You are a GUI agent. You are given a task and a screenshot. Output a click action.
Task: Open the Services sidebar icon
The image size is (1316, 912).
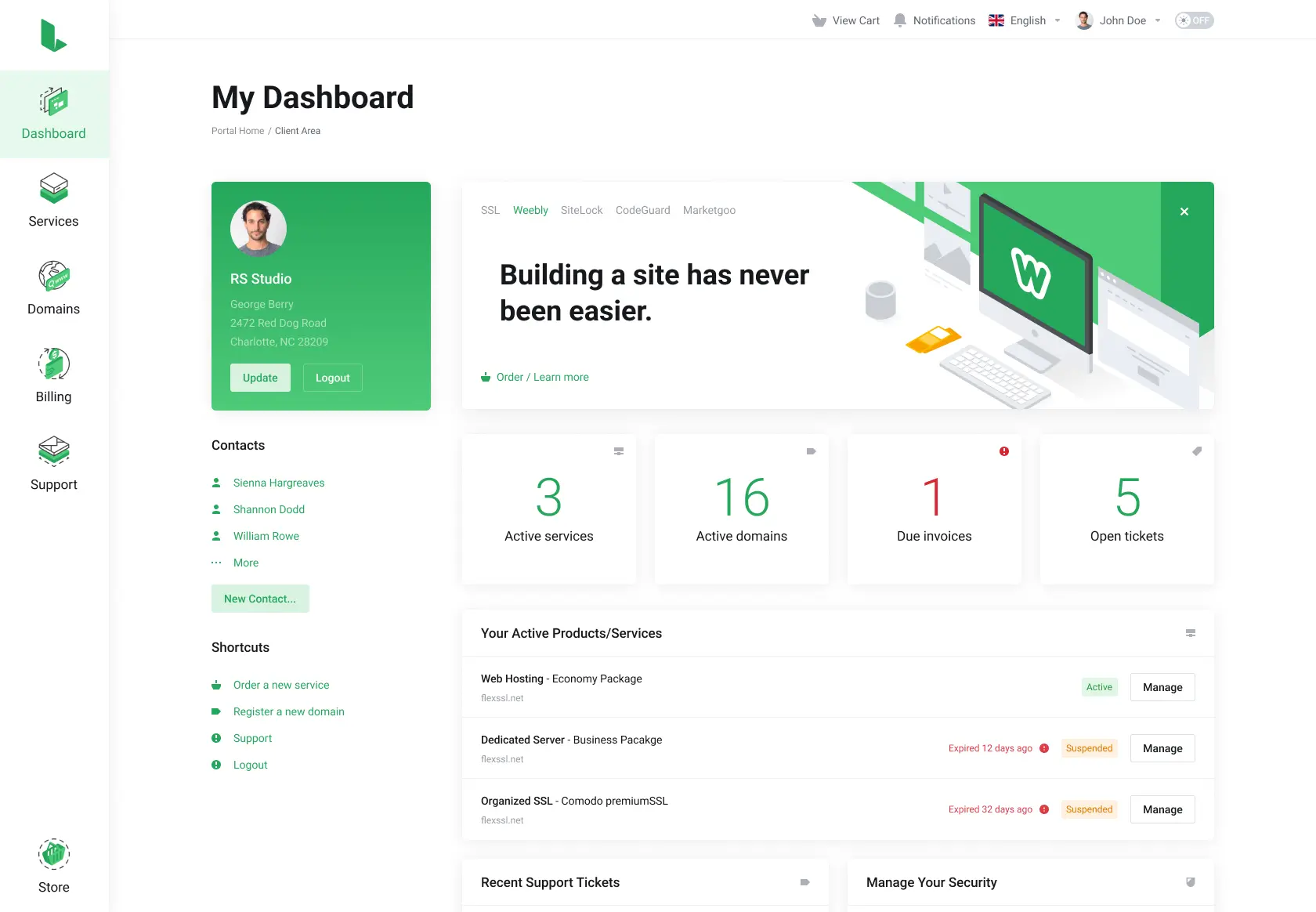point(54,188)
